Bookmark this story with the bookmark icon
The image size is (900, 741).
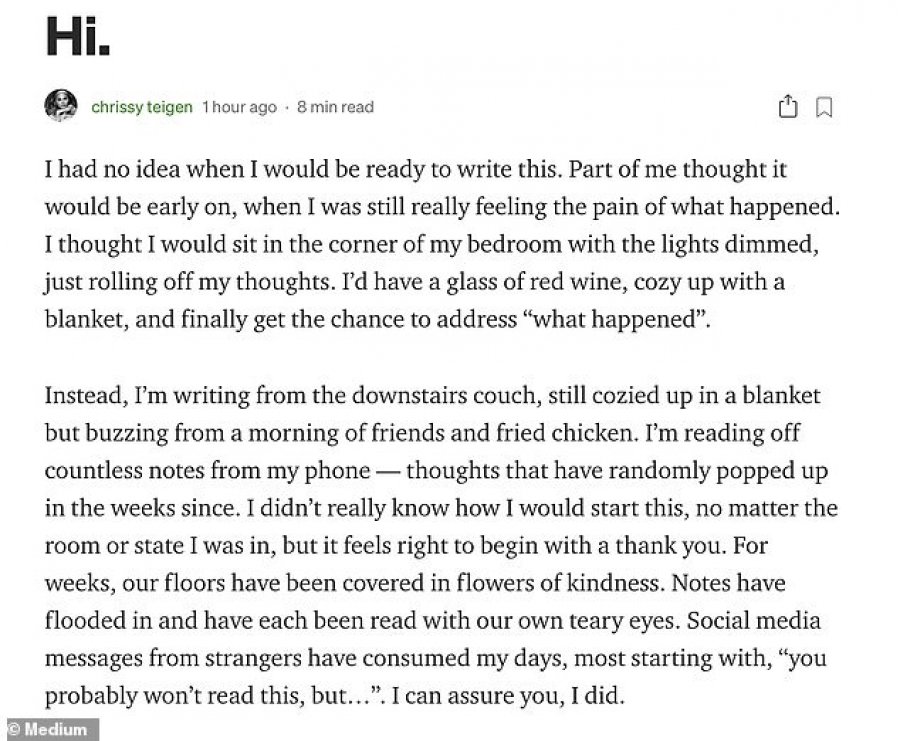pyautogui.click(x=824, y=107)
